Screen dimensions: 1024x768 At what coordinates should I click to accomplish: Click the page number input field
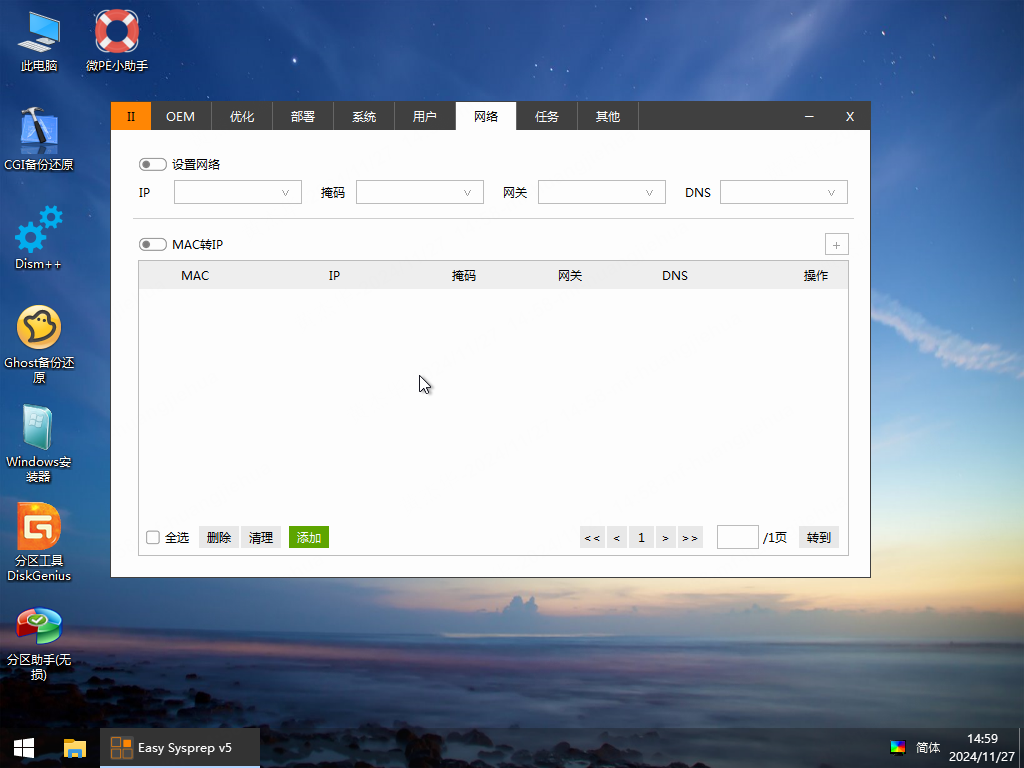click(738, 537)
